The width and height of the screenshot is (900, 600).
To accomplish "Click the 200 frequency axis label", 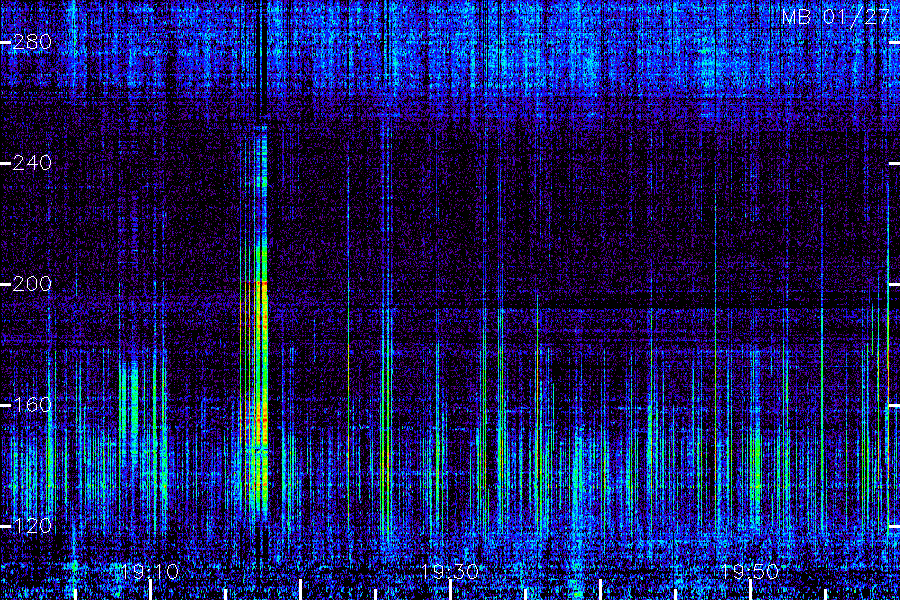I will pos(32,284).
